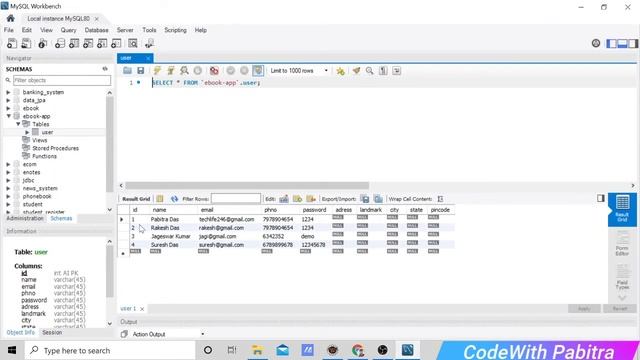Toggle stop-on-error script icon
This screenshot has height=360, width=640.
[x=214, y=71]
